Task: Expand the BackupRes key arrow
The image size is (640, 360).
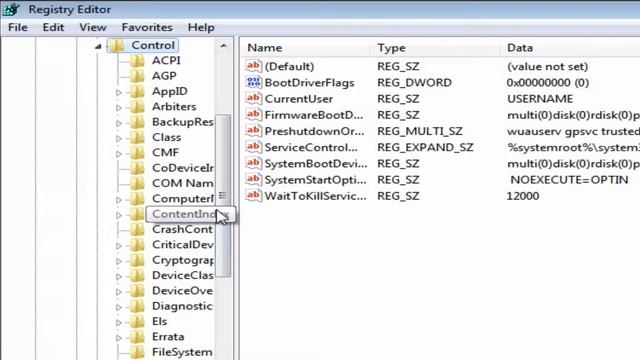Action: click(119, 123)
